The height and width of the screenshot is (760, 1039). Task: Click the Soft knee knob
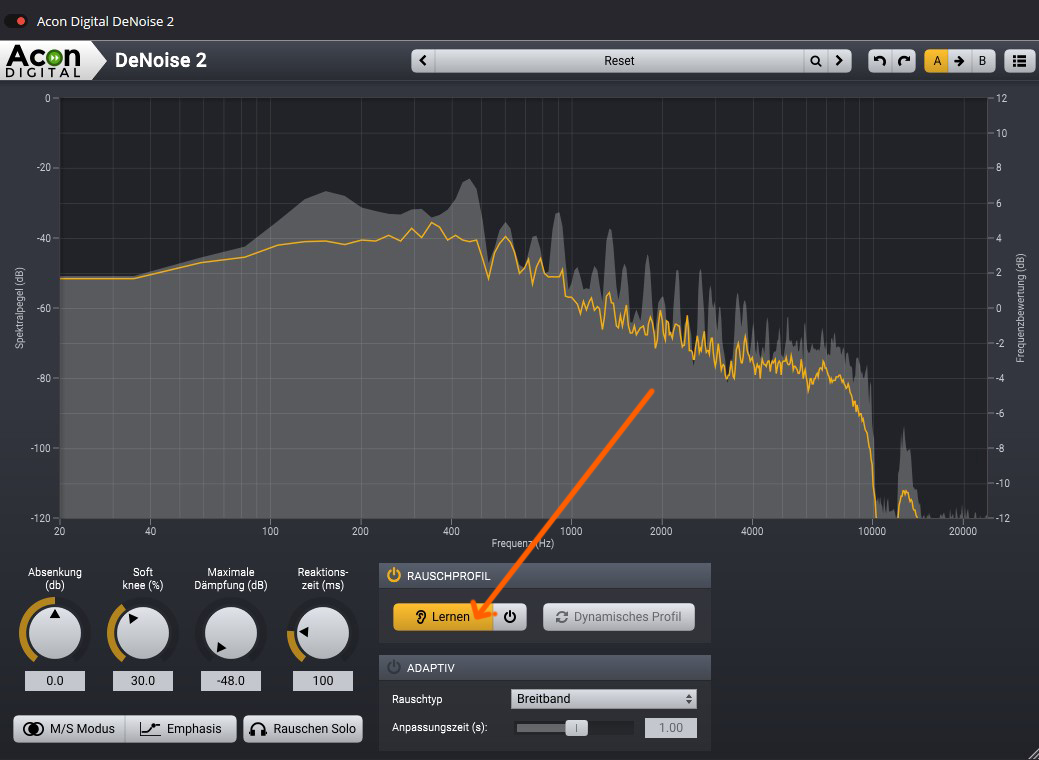click(142, 633)
